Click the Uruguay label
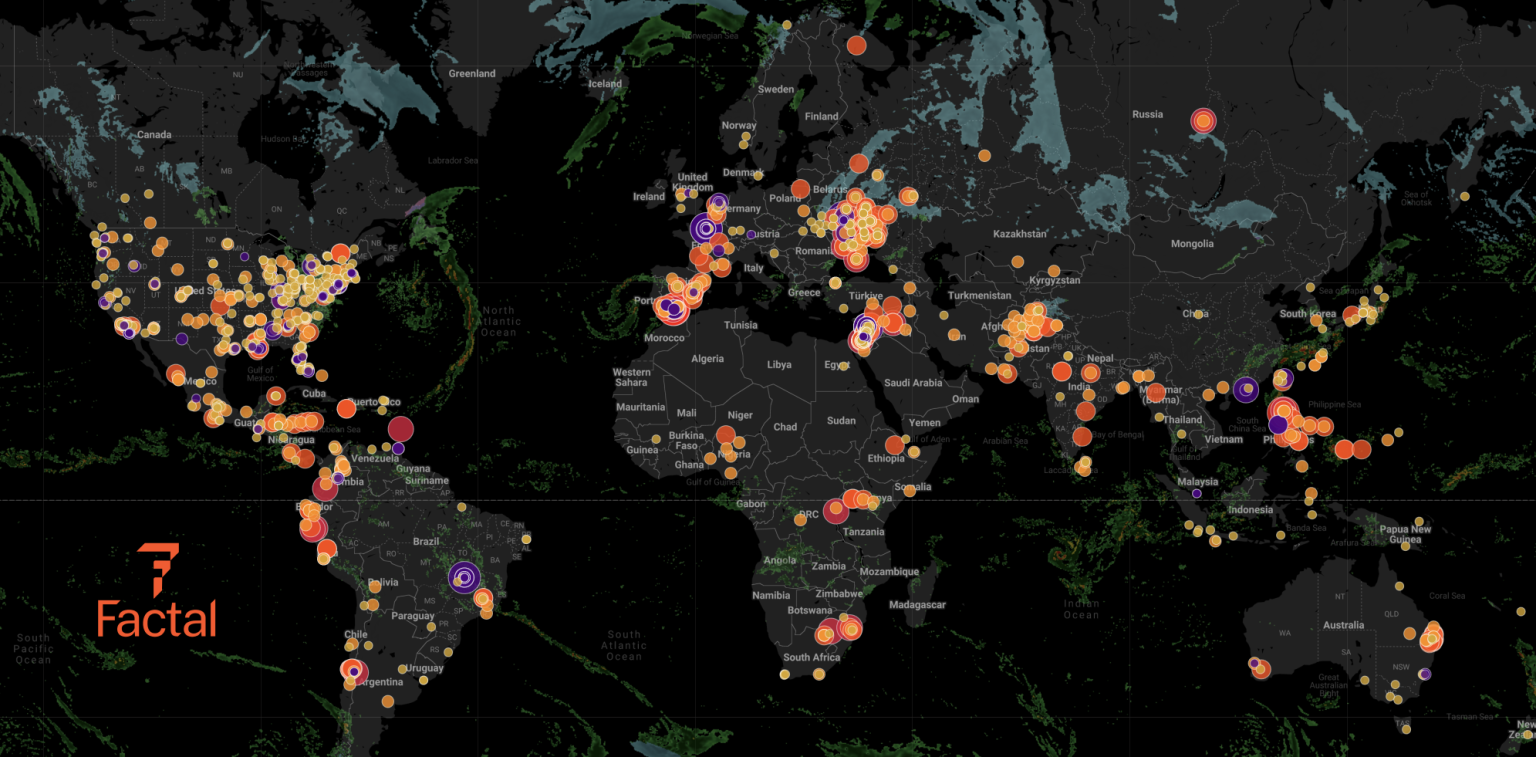The width and height of the screenshot is (1536, 757). click(x=426, y=668)
